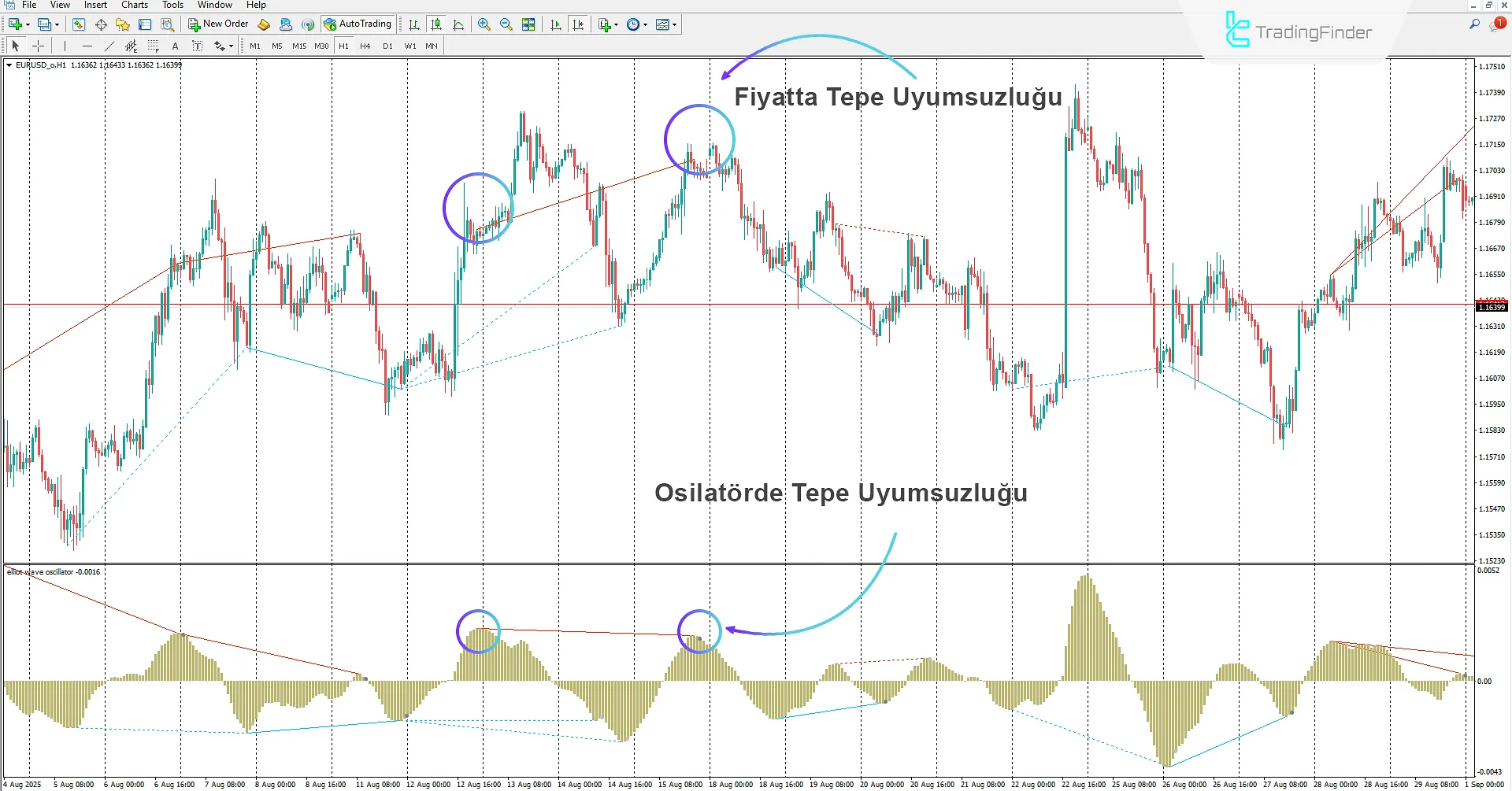The width and height of the screenshot is (1512, 791).
Task: Zoom in on the chart
Action: (484, 24)
